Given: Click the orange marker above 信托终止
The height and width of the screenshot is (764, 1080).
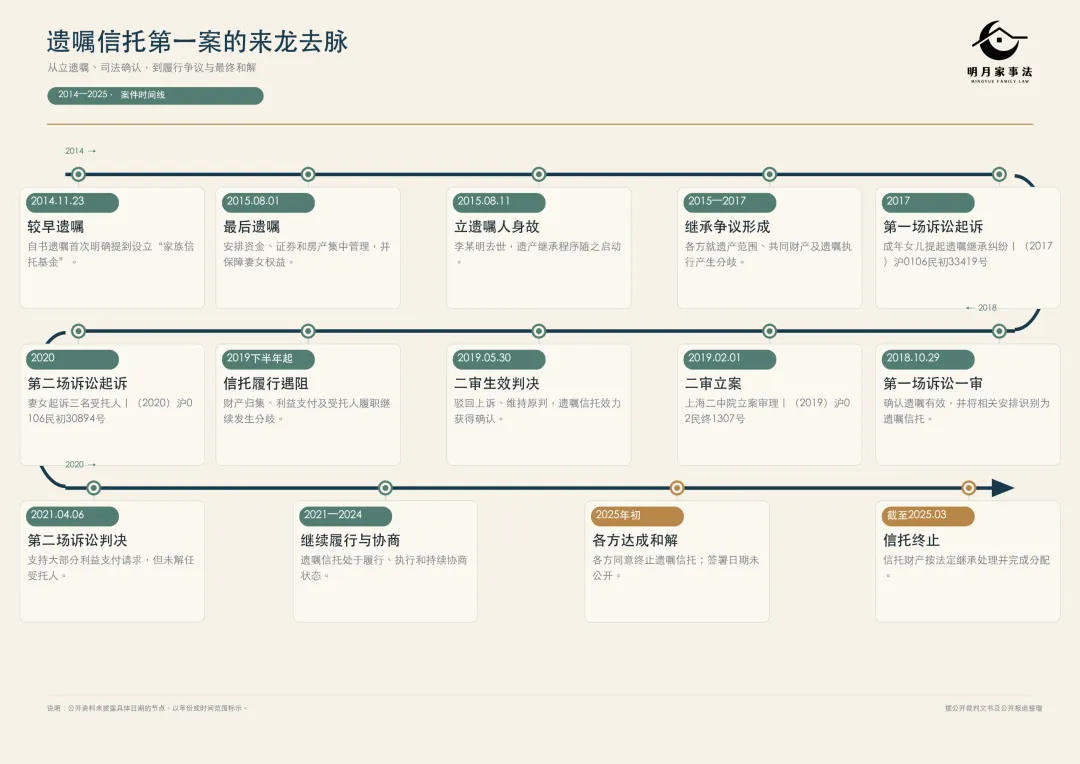Looking at the screenshot, I should point(968,488).
